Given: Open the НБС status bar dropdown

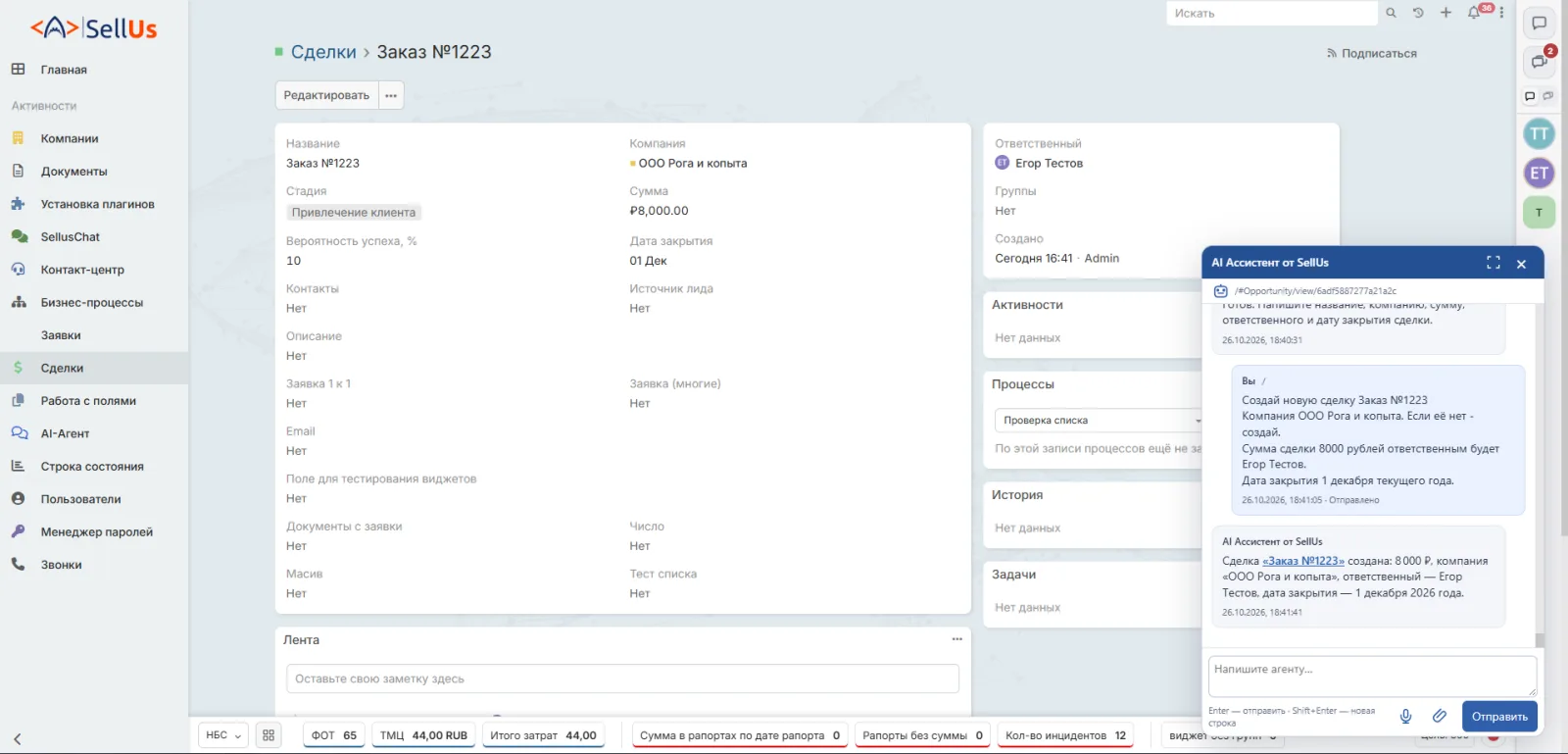Looking at the screenshot, I should tap(223, 735).
